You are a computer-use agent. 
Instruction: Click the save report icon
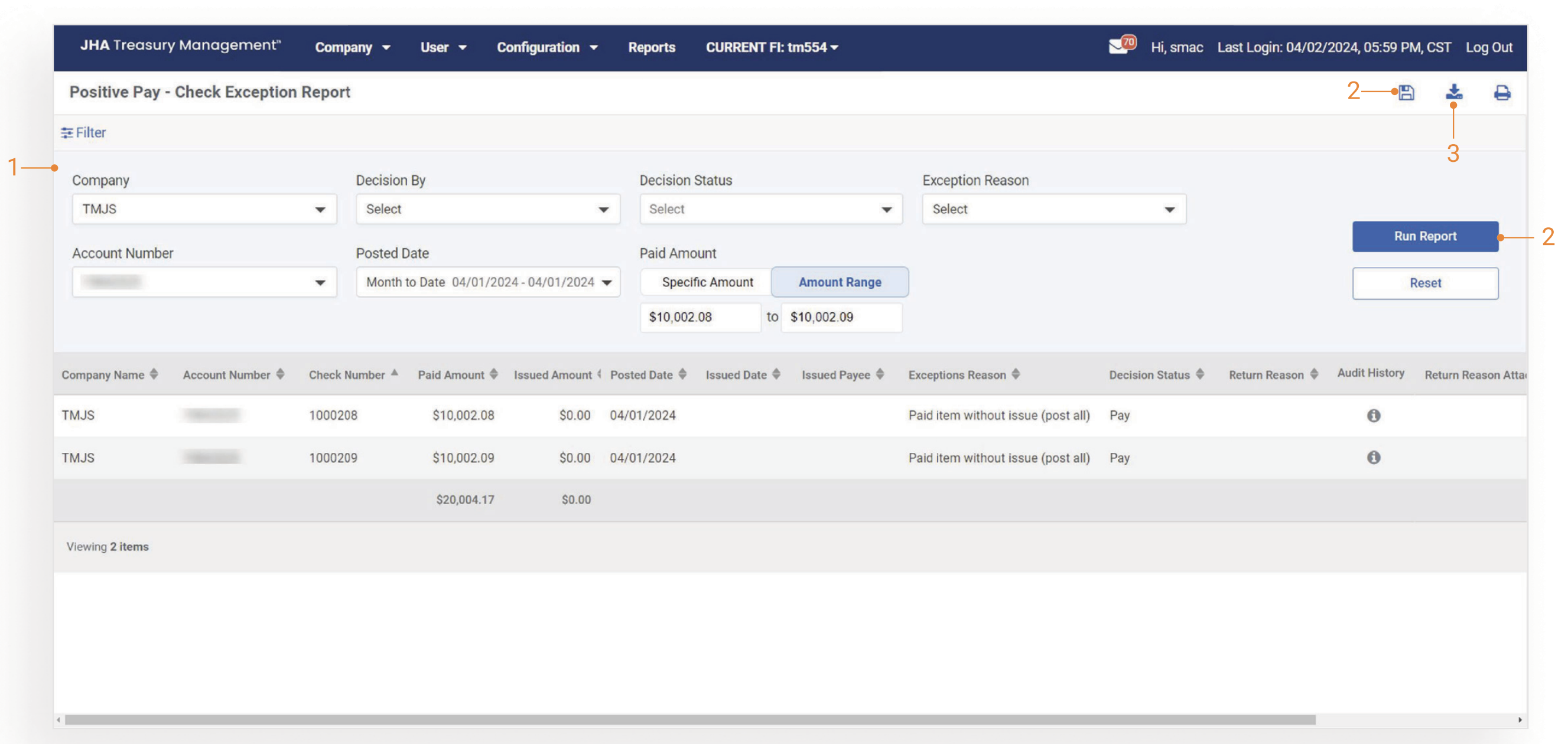(x=1406, y=93)
